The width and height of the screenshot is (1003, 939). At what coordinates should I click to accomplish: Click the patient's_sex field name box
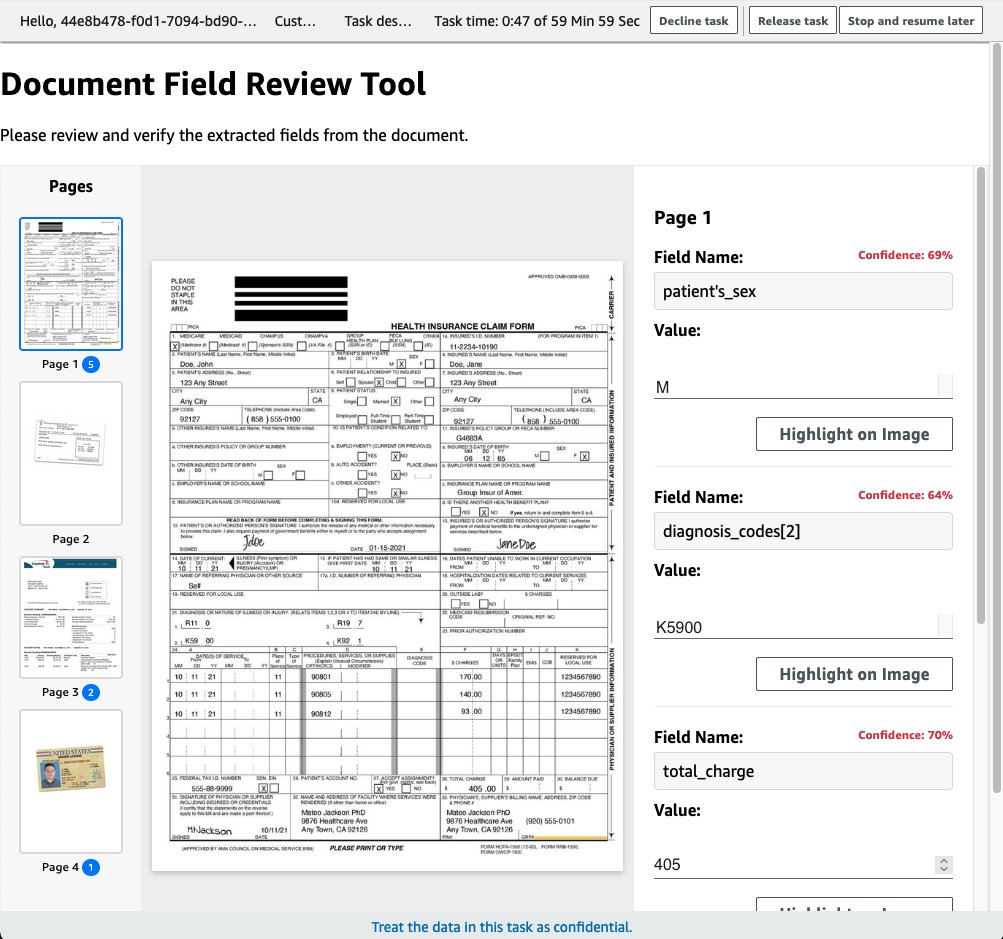(x=803, y=291)
